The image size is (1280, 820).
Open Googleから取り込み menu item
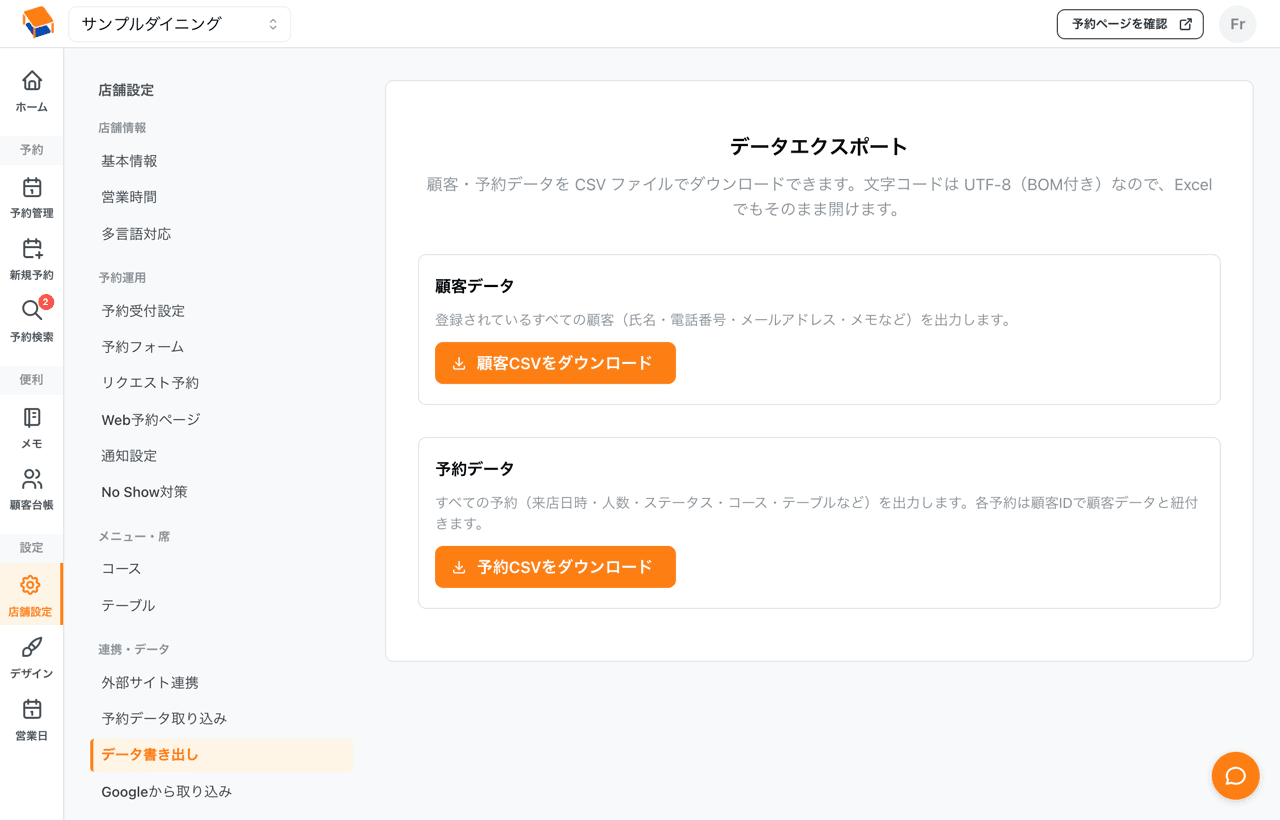click(166, 792)
